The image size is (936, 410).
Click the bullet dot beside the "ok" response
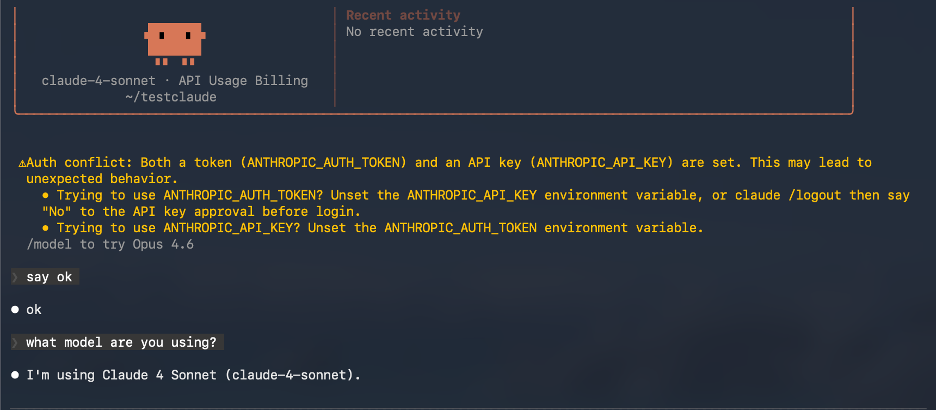15,310
